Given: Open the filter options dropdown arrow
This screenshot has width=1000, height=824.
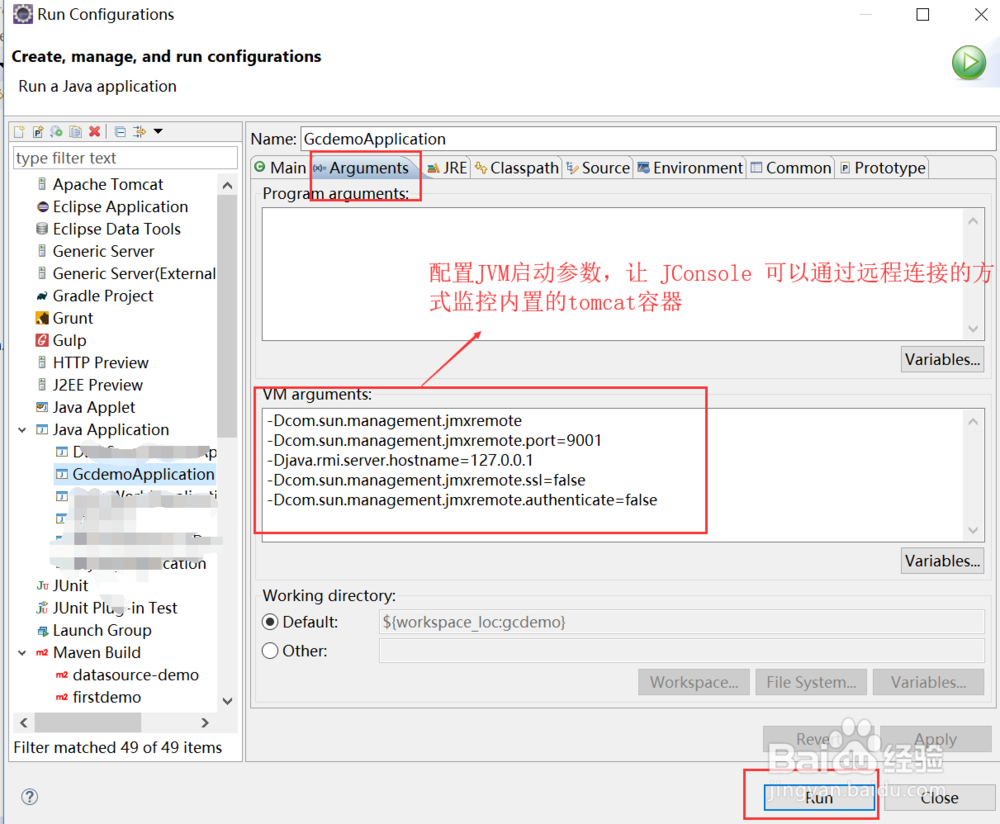Looking at the screenshot, I should tap(158, 131).
